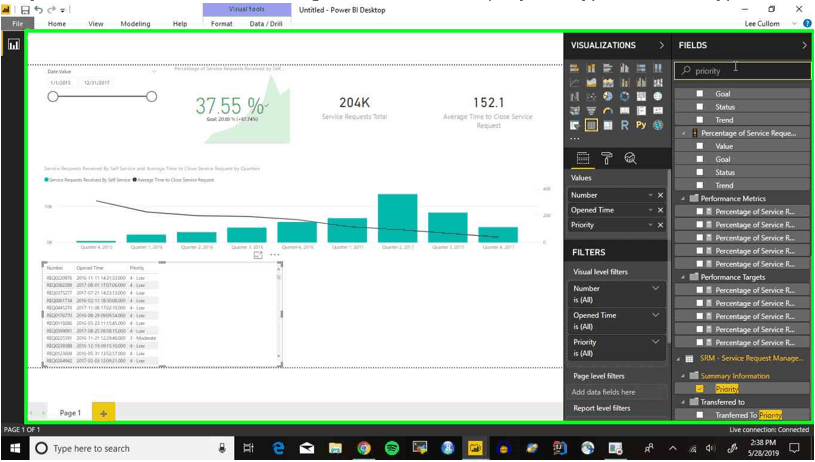Choose the Line chart visualization
Image resolution: width=815 pixels, height=462 pixels.
574,82
